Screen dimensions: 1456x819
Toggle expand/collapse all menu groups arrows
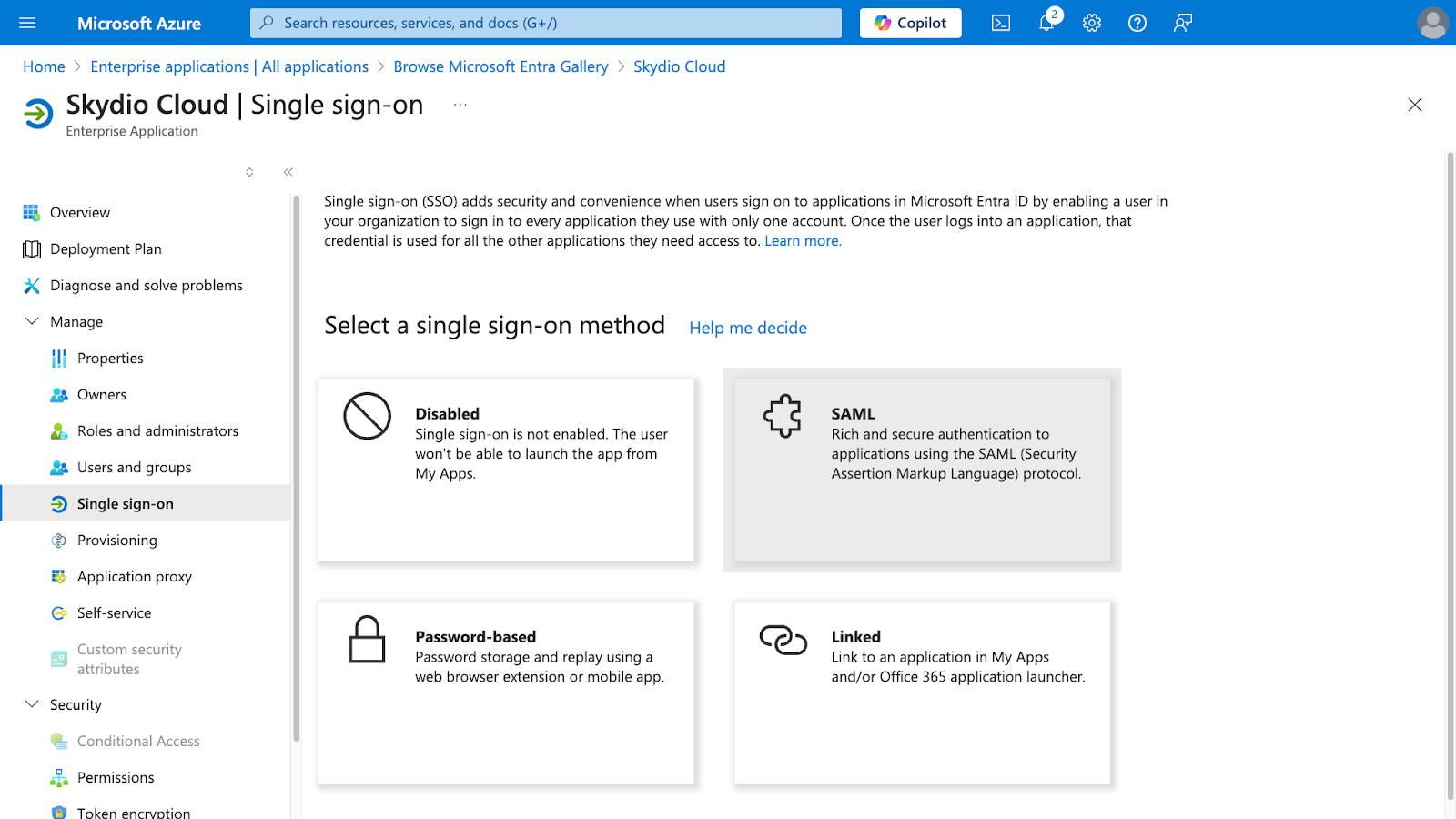tap(249, 172)
